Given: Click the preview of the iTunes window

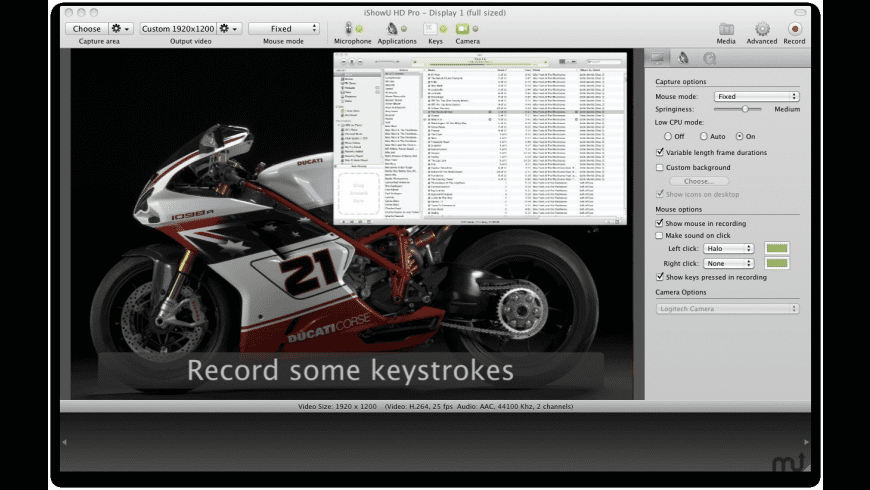Looking at the screenshot, I should click(x=480, y=138).
